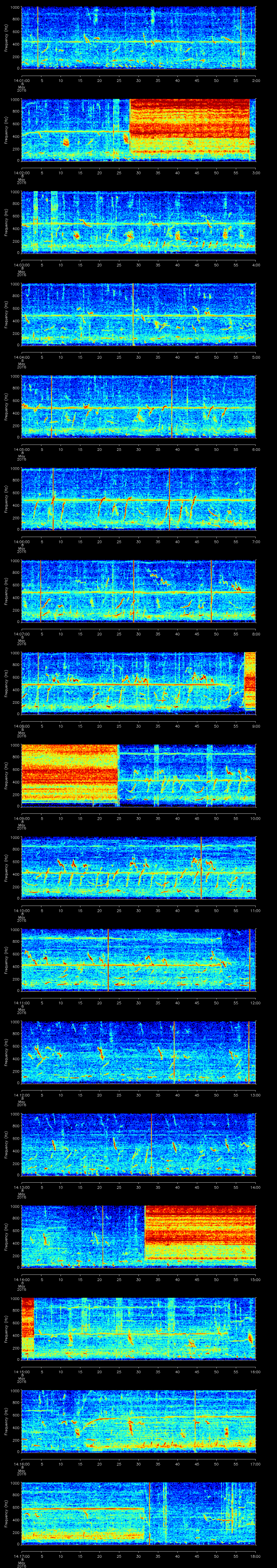Viewport: 277px width, 1568px height.
Task: Click the '8:00' end label
Action: (256, 634)
